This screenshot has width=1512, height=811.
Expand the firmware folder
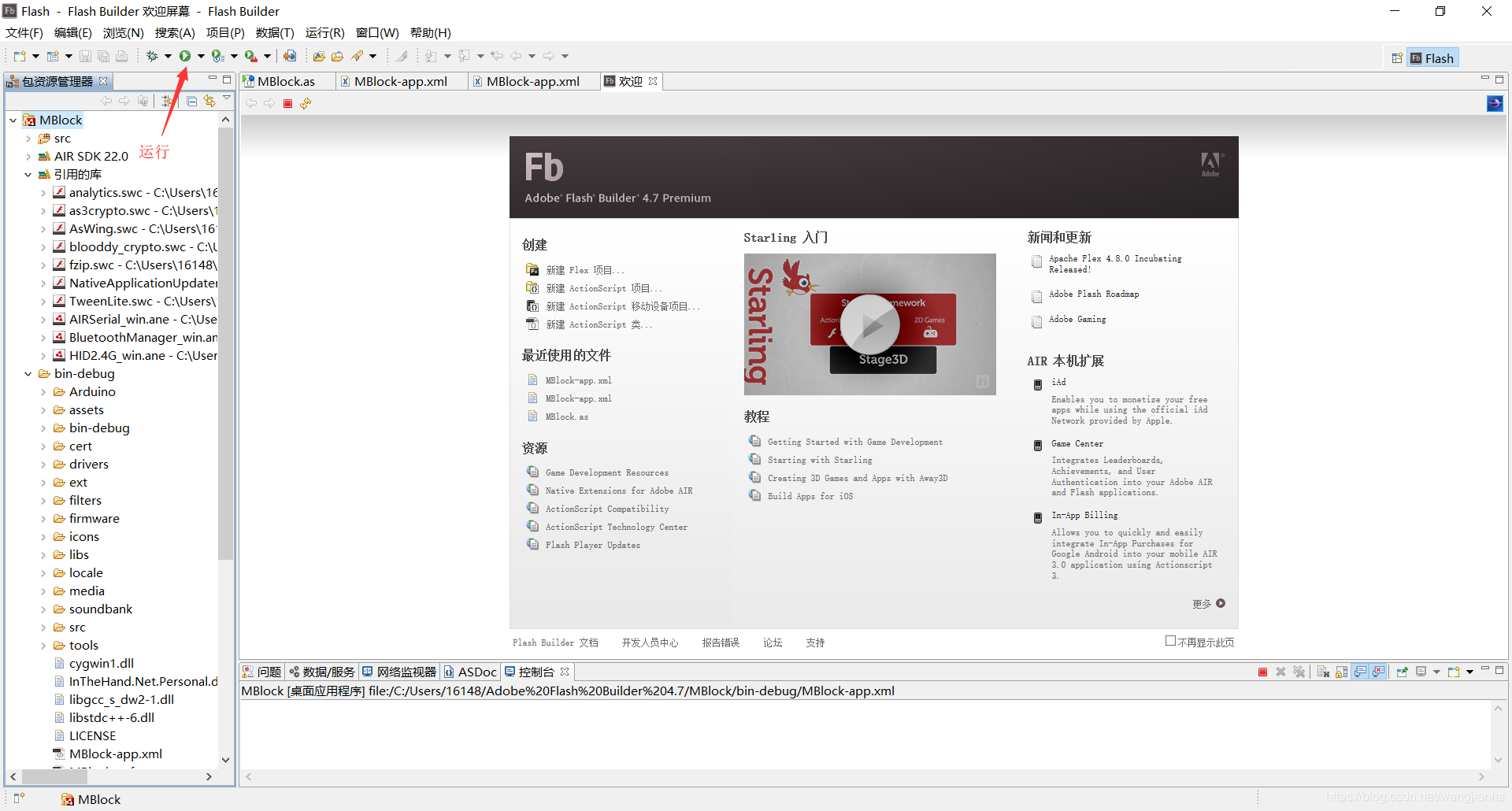click(43, 519)
